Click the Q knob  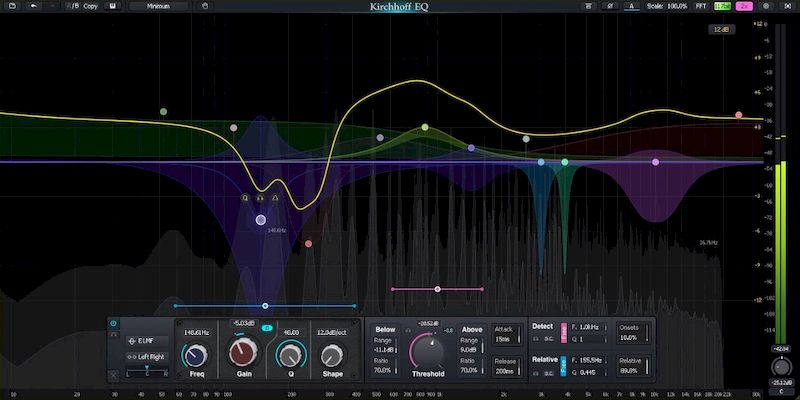click(x=291, y=355)
